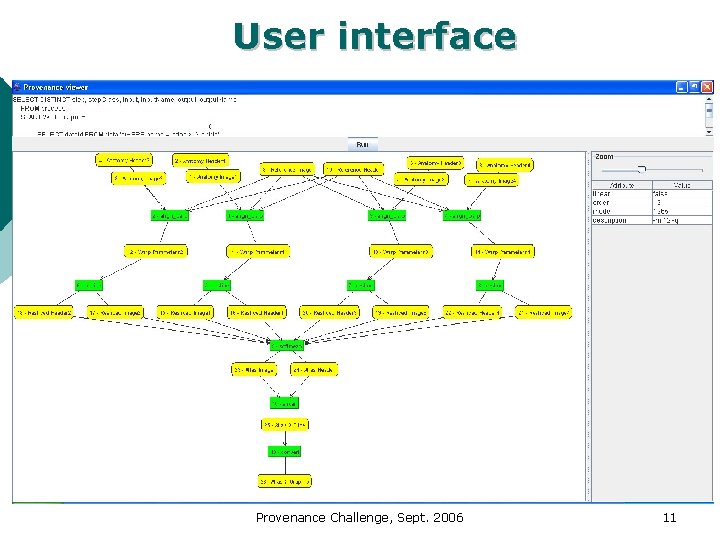Select align_warp node feeding Warp Parameters2
The image size is (720, 540).
tap(170, 216)
